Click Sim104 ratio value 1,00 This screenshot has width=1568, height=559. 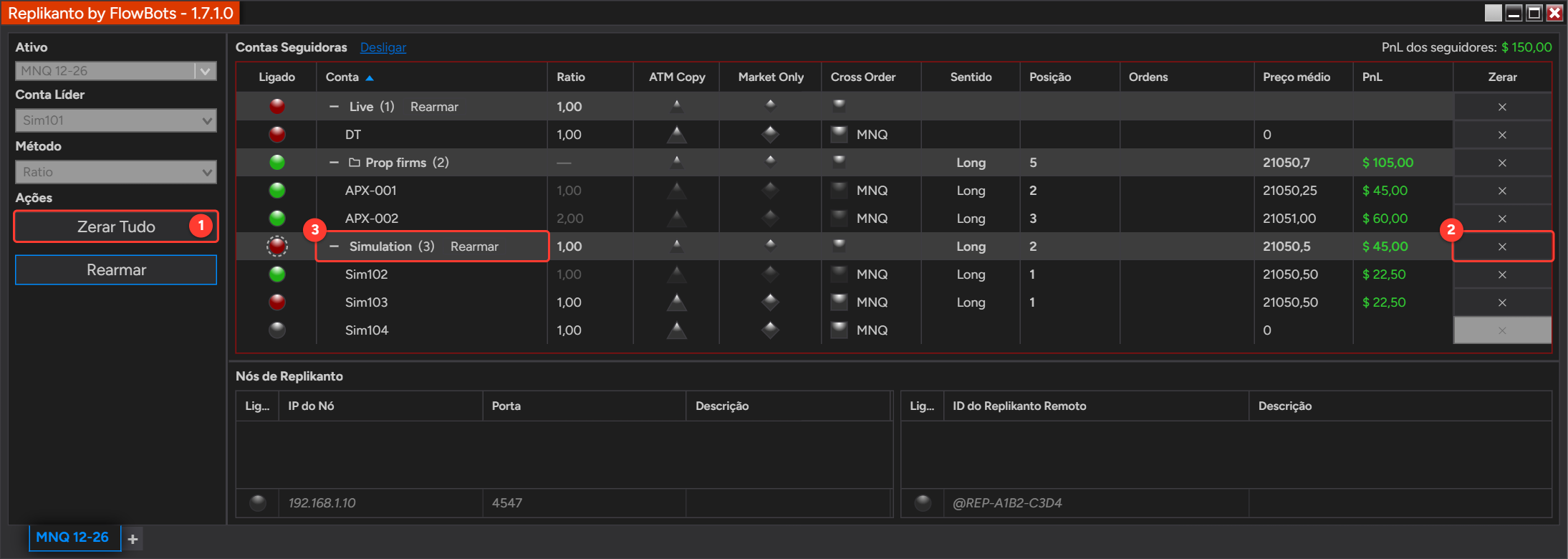569,330
